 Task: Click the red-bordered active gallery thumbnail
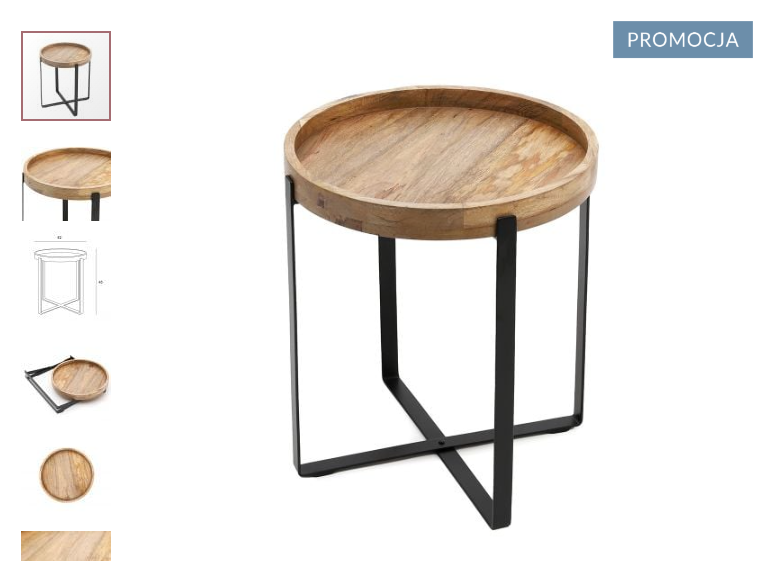point(66,76)
